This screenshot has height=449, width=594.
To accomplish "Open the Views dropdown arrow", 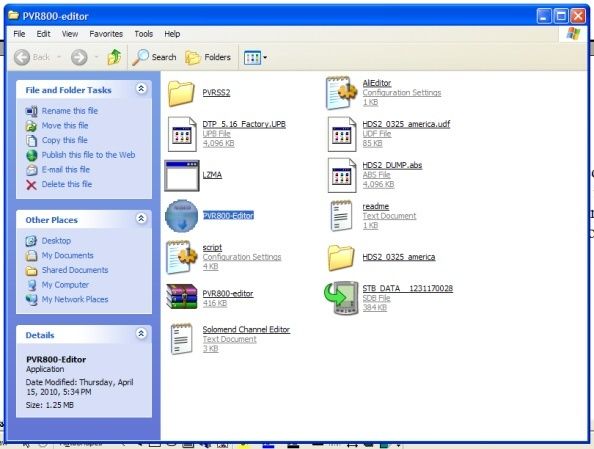I will 265,58.
